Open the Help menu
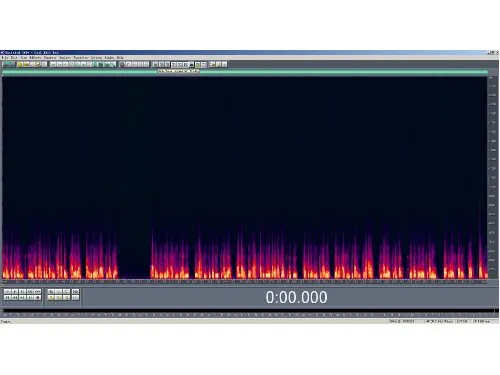 pos(120,58)
